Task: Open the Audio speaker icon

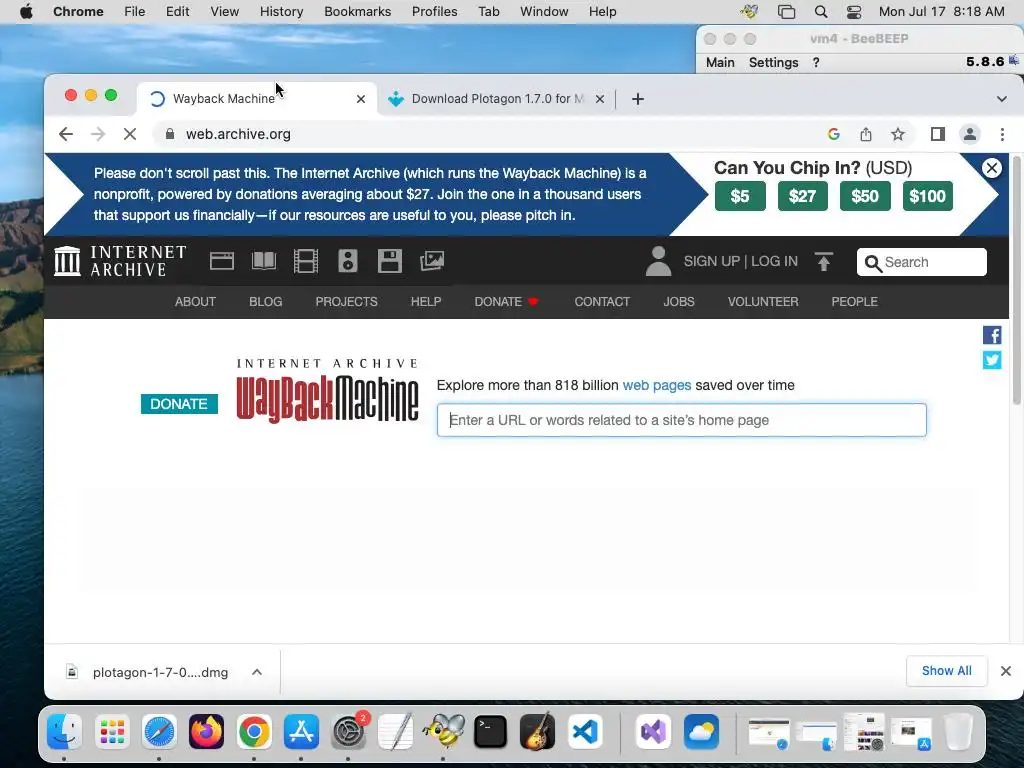Action: point(347,261)
